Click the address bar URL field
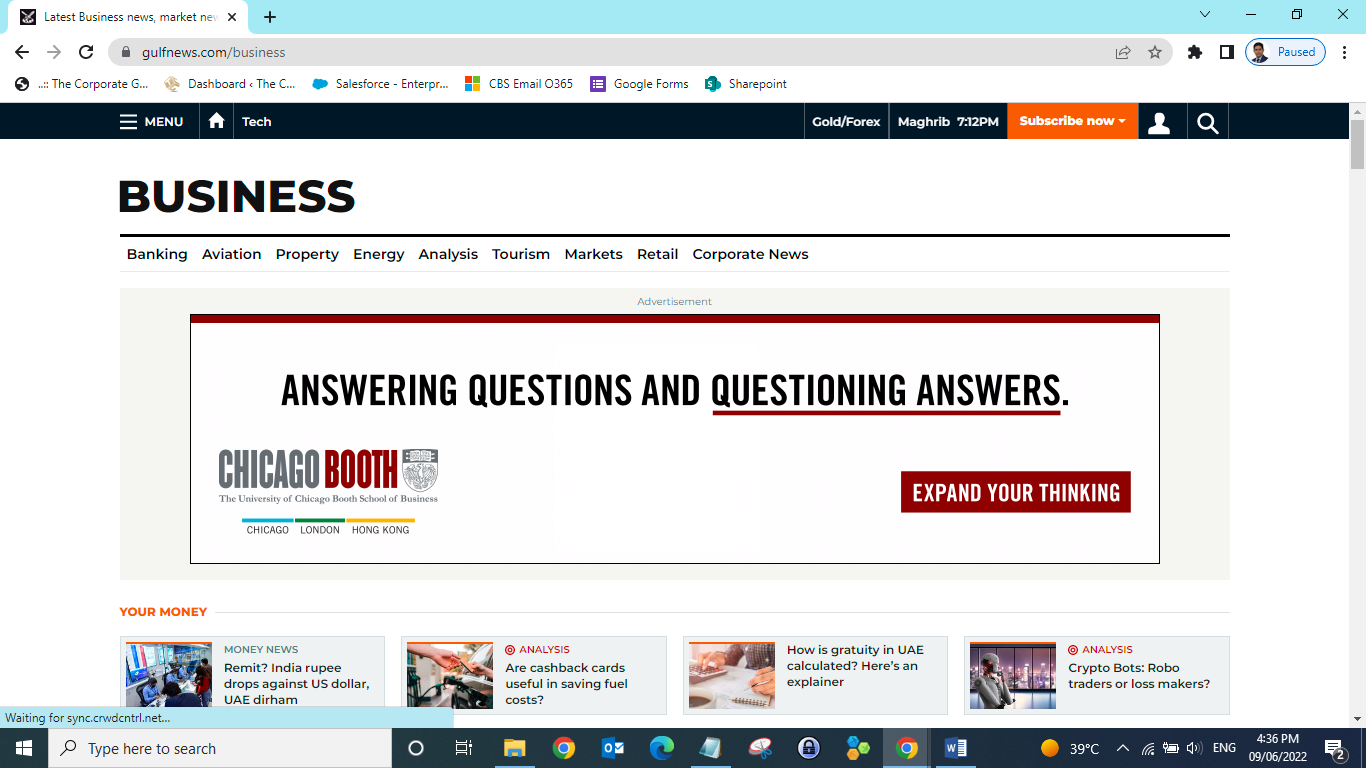The width and height of the screenshot is (1366, 768). [600, 52]
